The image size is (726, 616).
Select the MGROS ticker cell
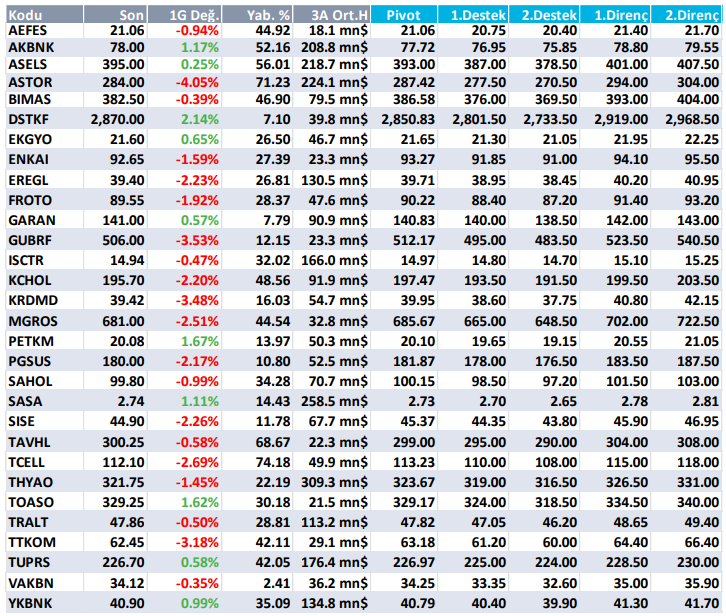pyautogui.click(x=44, y=321)
